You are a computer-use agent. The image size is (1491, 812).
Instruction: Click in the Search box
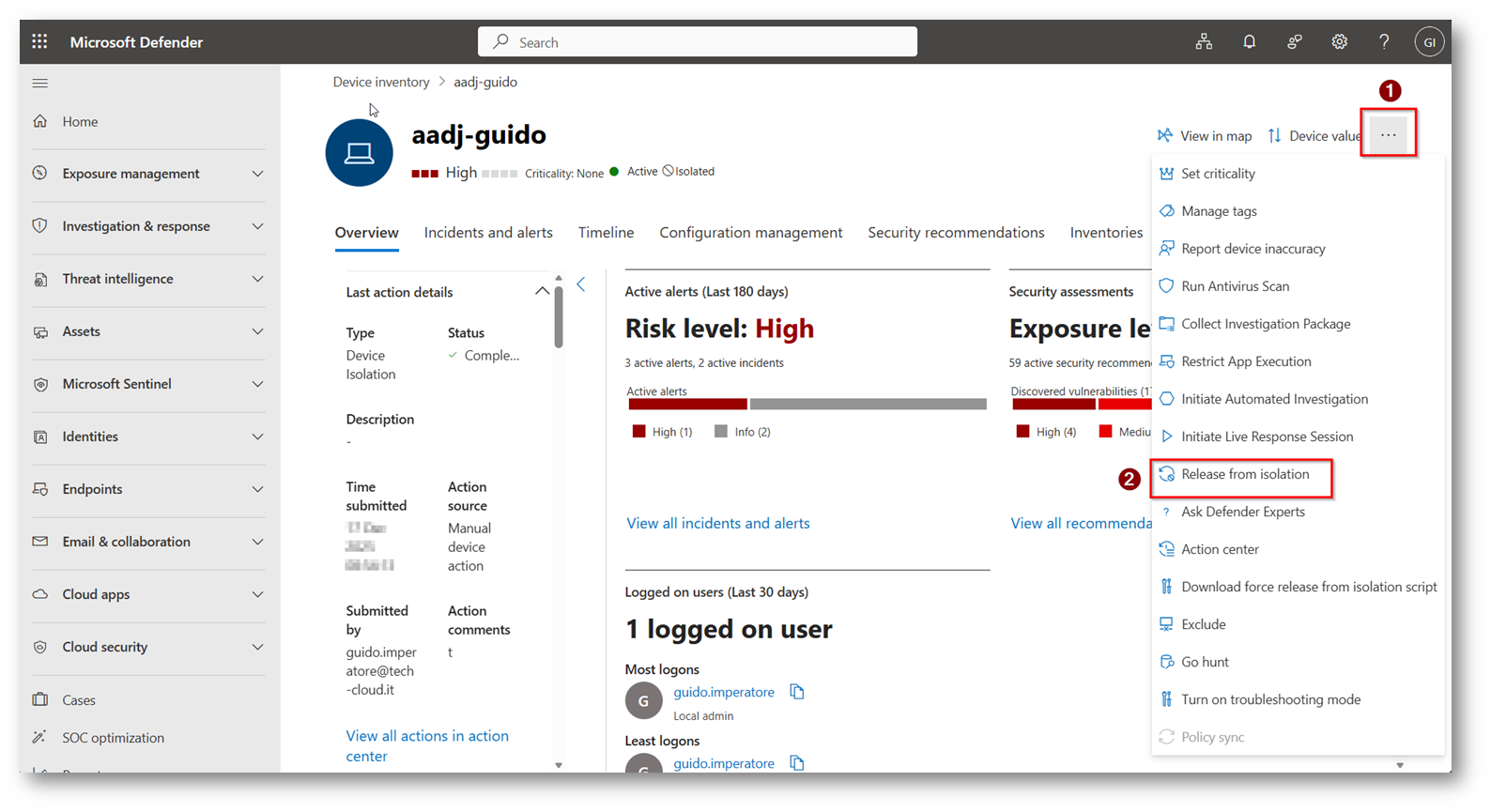697,42
